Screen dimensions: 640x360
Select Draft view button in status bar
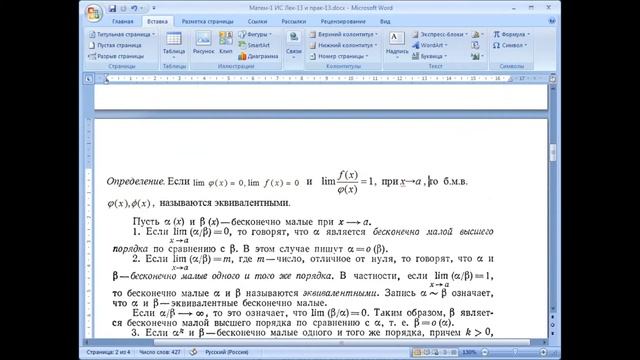click(454, 352)
